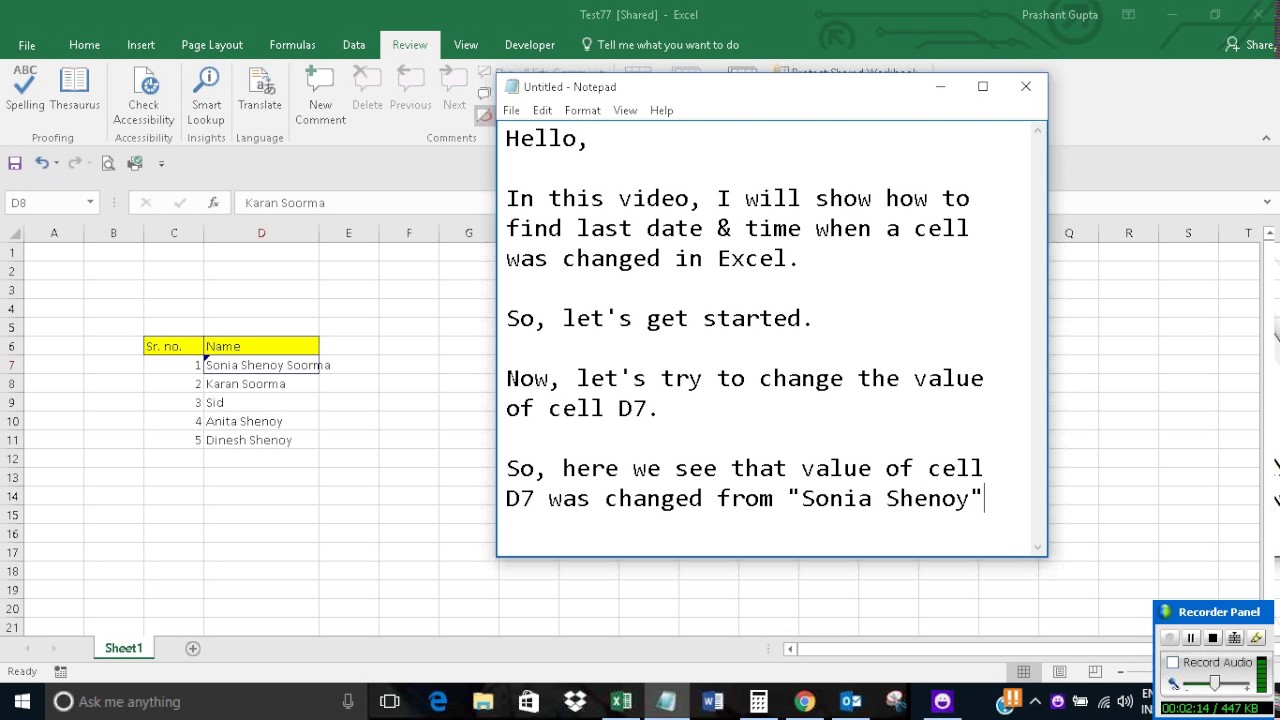Click the macro recording icon in status bar

[61, 672]
